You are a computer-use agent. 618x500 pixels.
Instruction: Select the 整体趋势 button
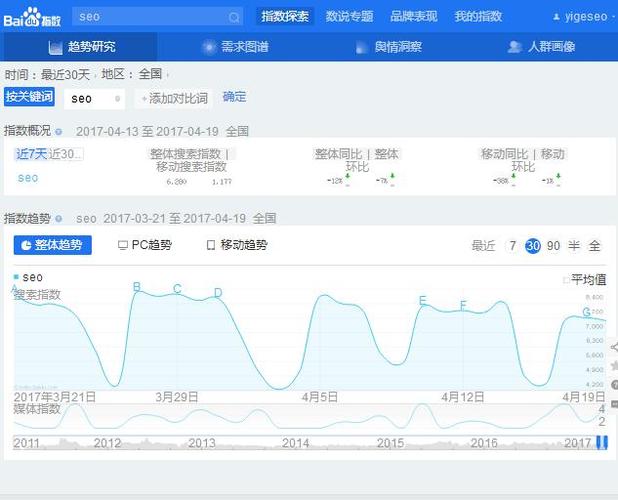tap(53, 245)
